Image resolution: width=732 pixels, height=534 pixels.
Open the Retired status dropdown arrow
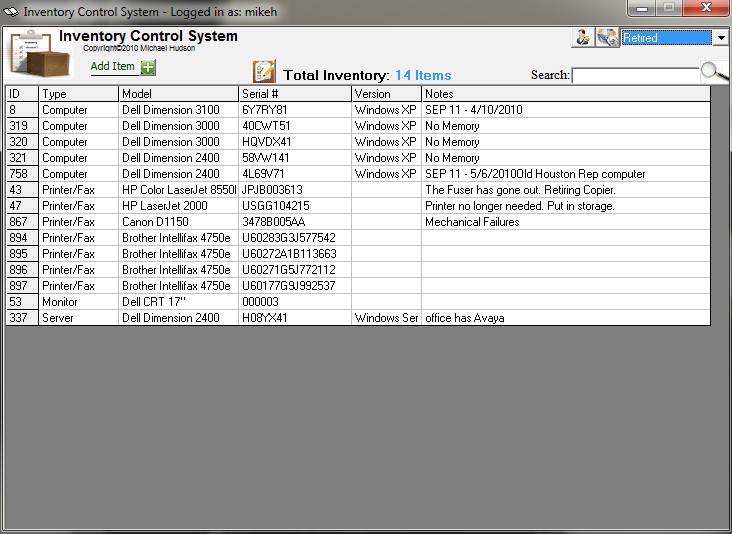[x=721, y=37]
